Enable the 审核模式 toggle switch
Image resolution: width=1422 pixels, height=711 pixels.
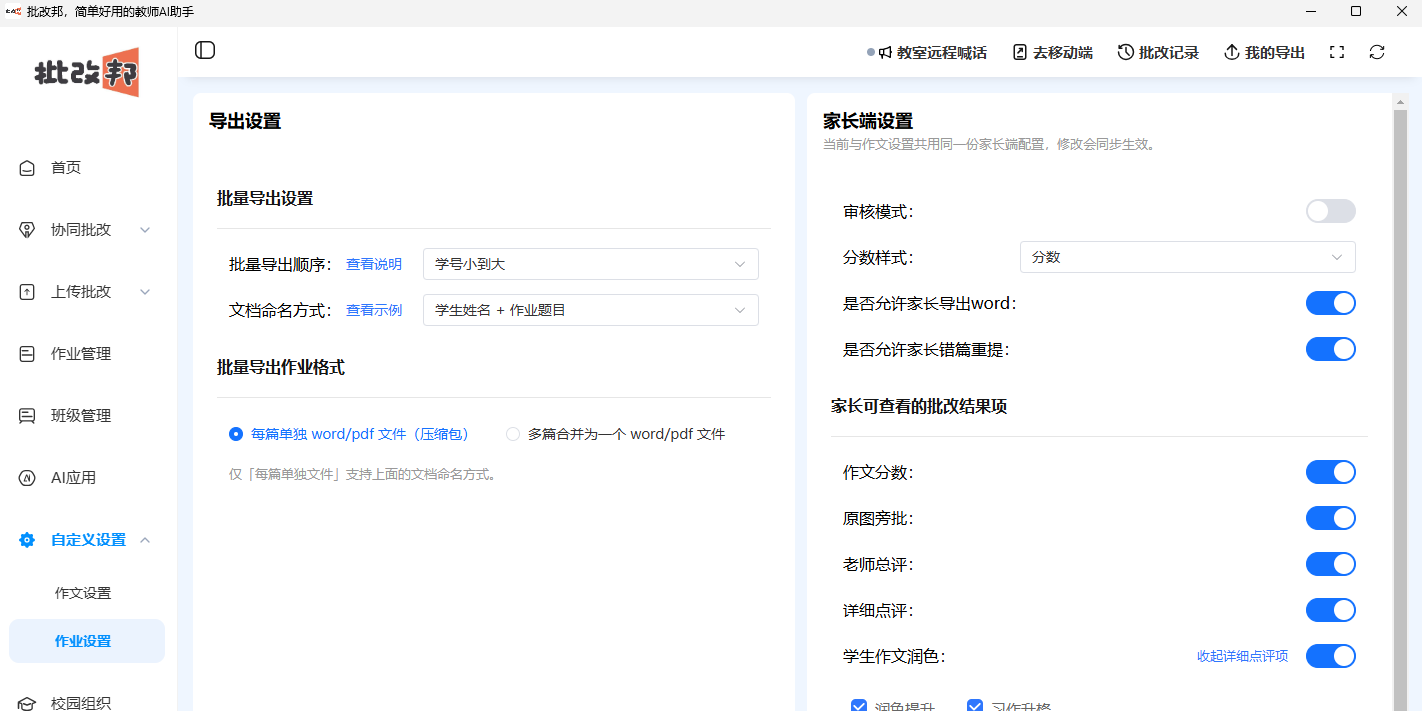[x=1331, y=211]
